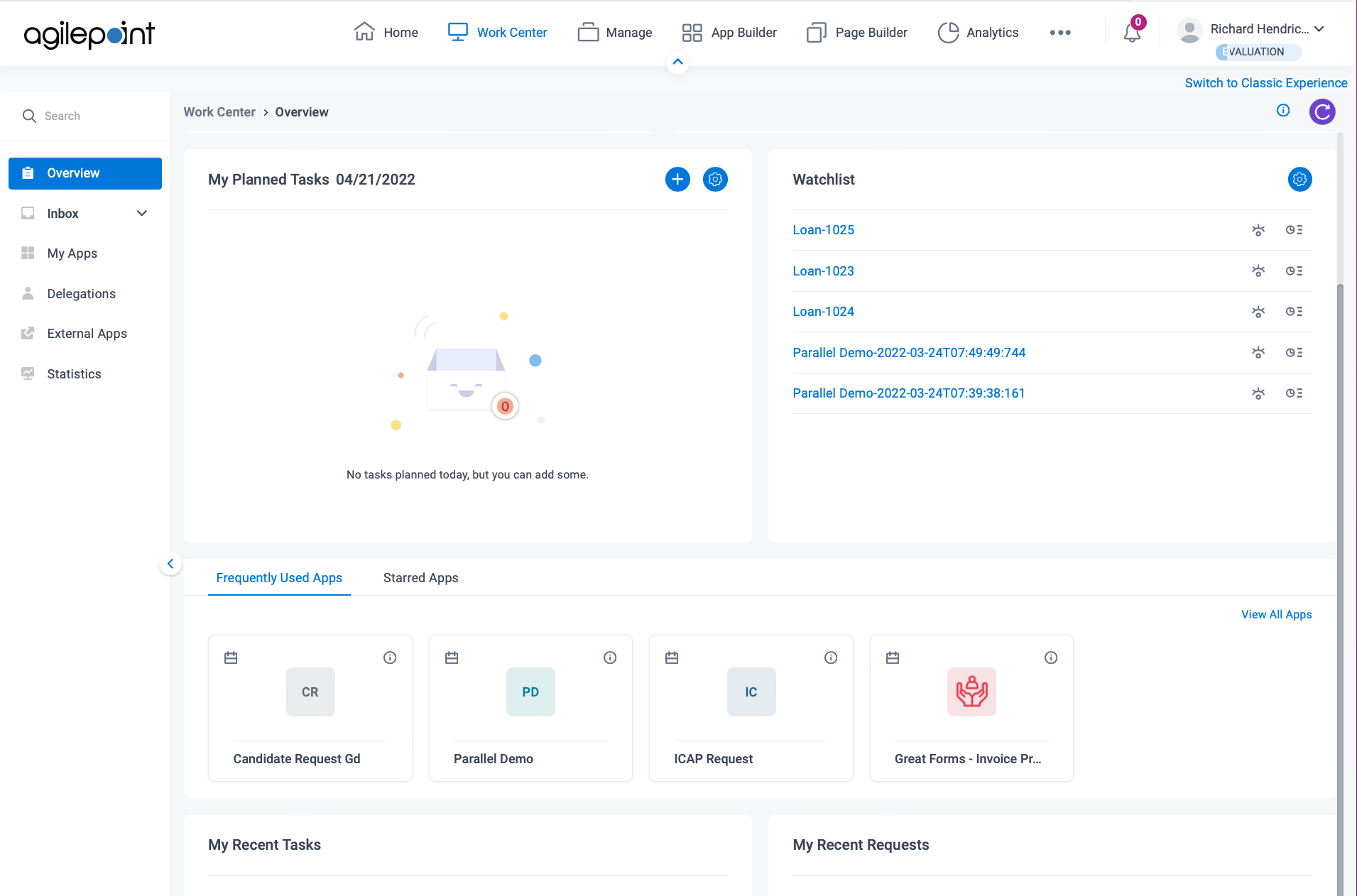This screenshot has width=1357, height=896.
Task: Switch to the Starred Apps tab
Action: (x=420, y=577)
